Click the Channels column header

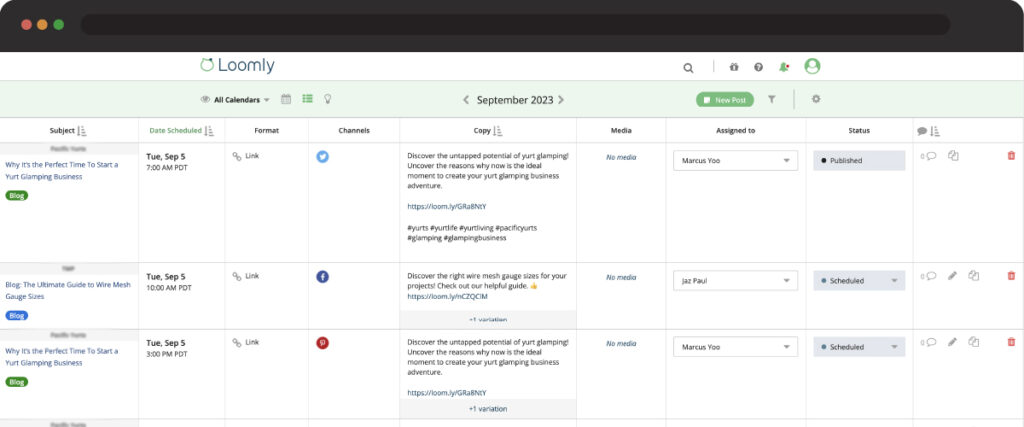click(354, 131)
